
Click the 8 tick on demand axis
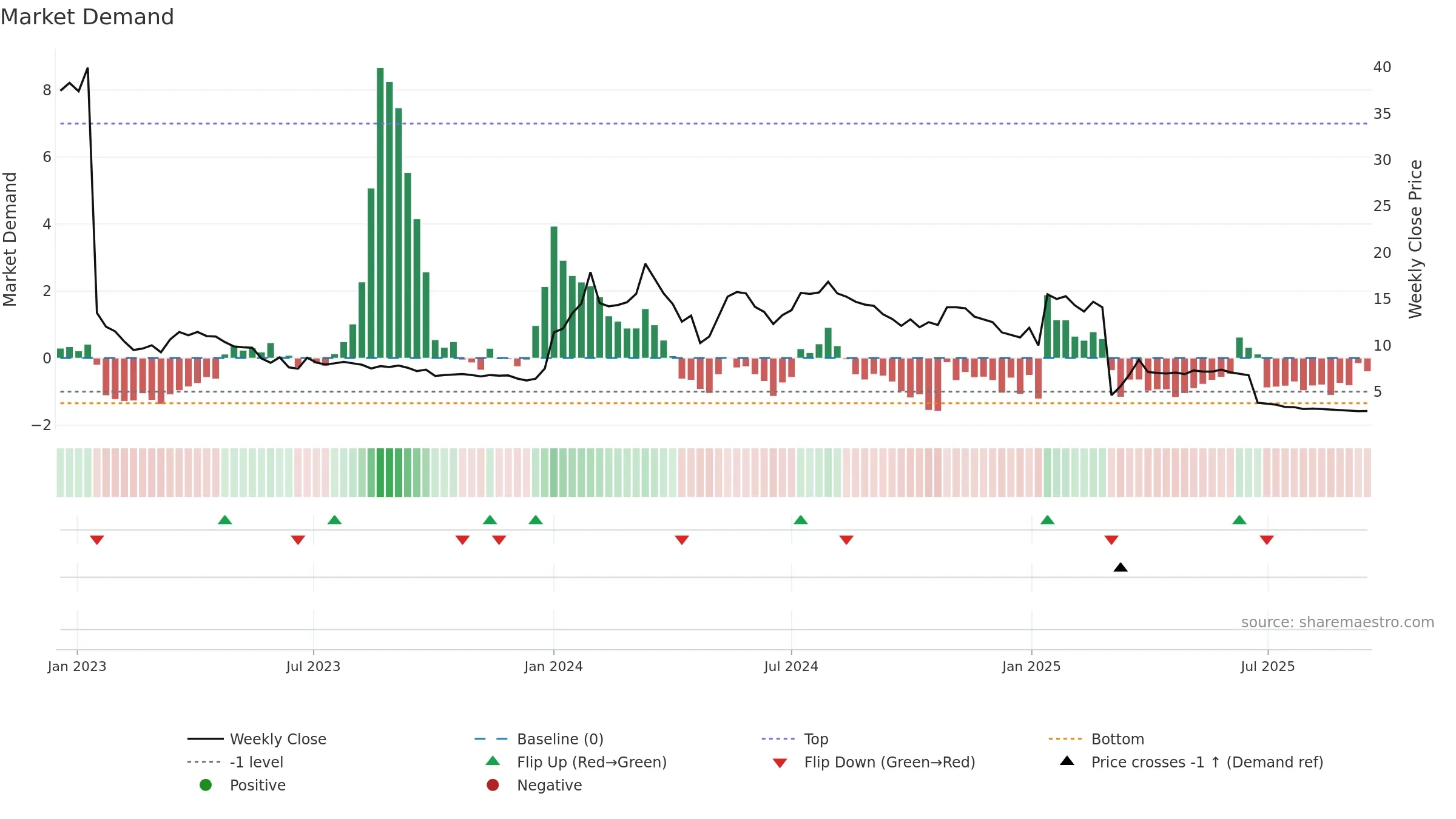tap(47, 90)
